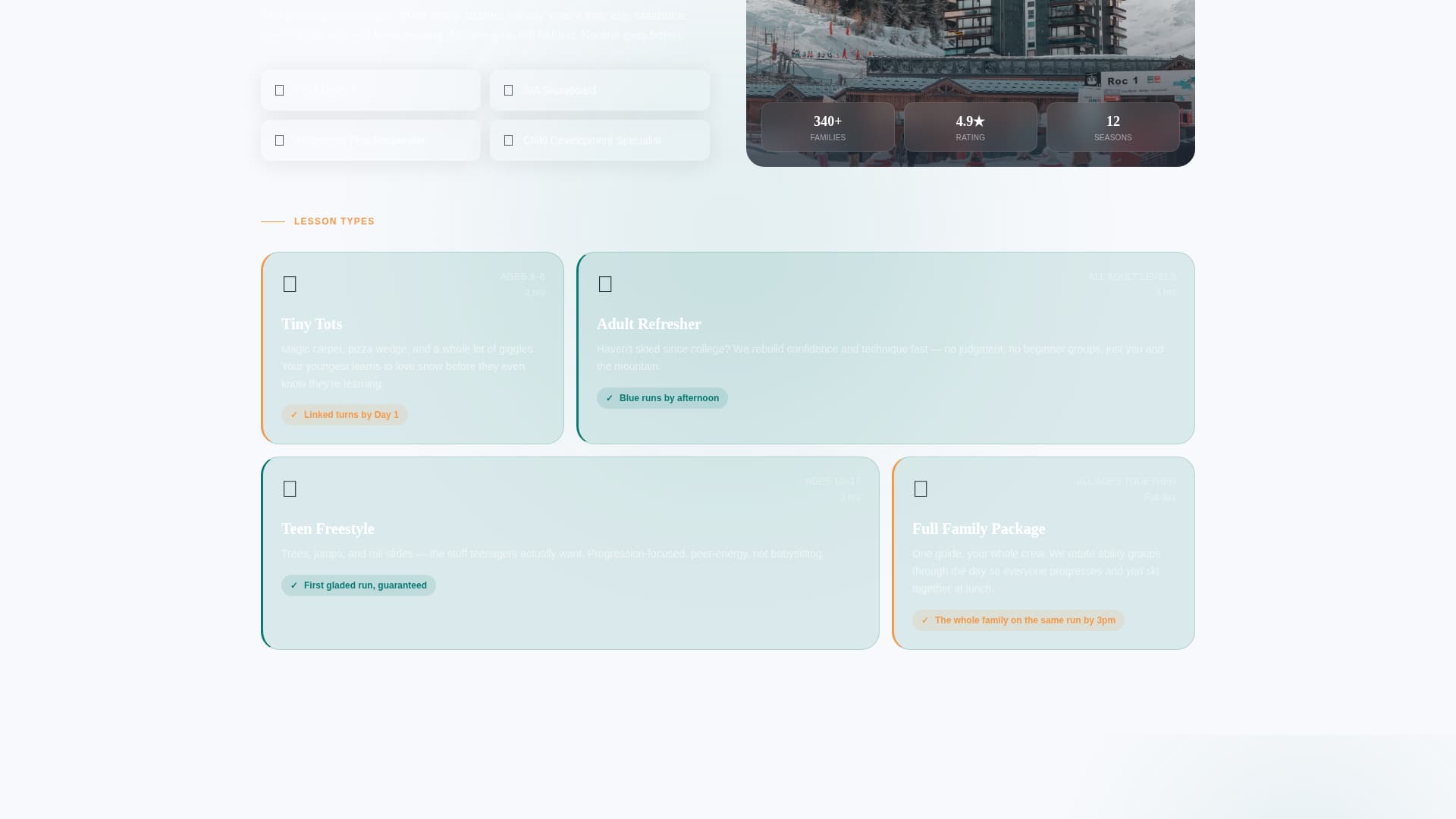Image resolution: width=1456 pixels, height=819 pixels.
Task: Click the AASI Snowboard feature icon
Action: 508,89
